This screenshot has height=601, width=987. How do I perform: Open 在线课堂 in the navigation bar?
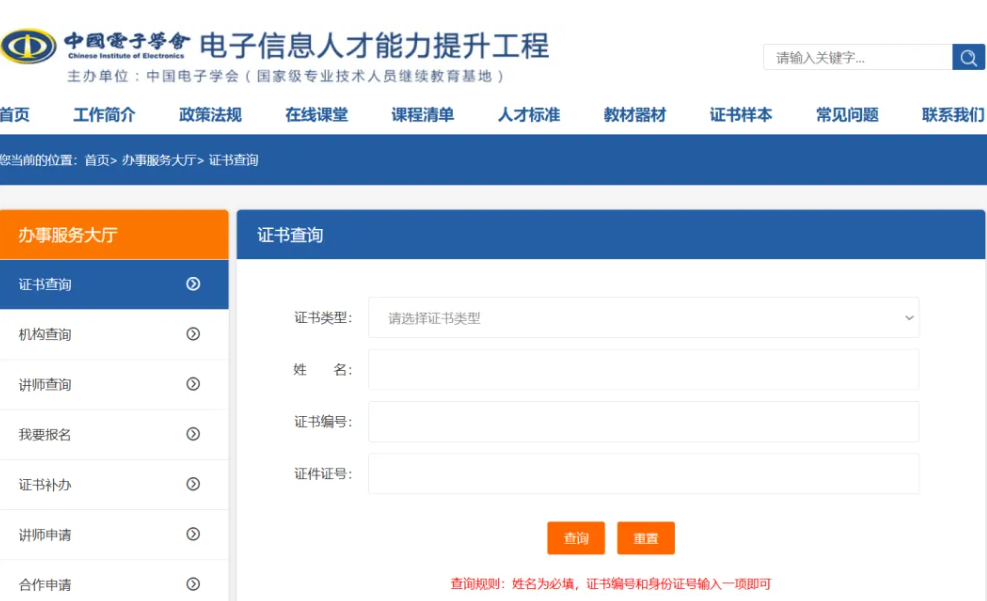(x=316, y=115)
